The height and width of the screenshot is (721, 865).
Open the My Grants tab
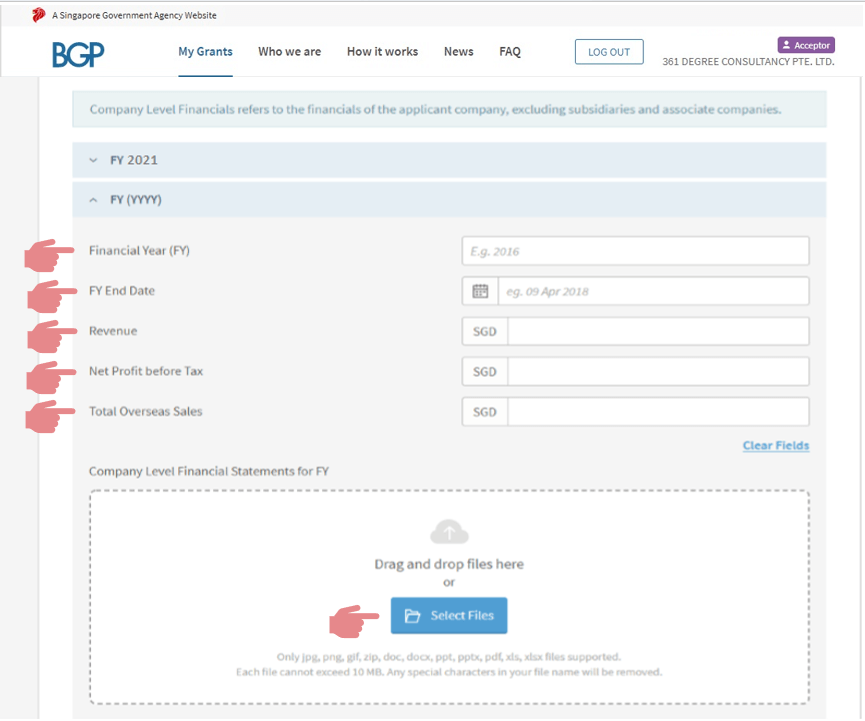[205, 52]
